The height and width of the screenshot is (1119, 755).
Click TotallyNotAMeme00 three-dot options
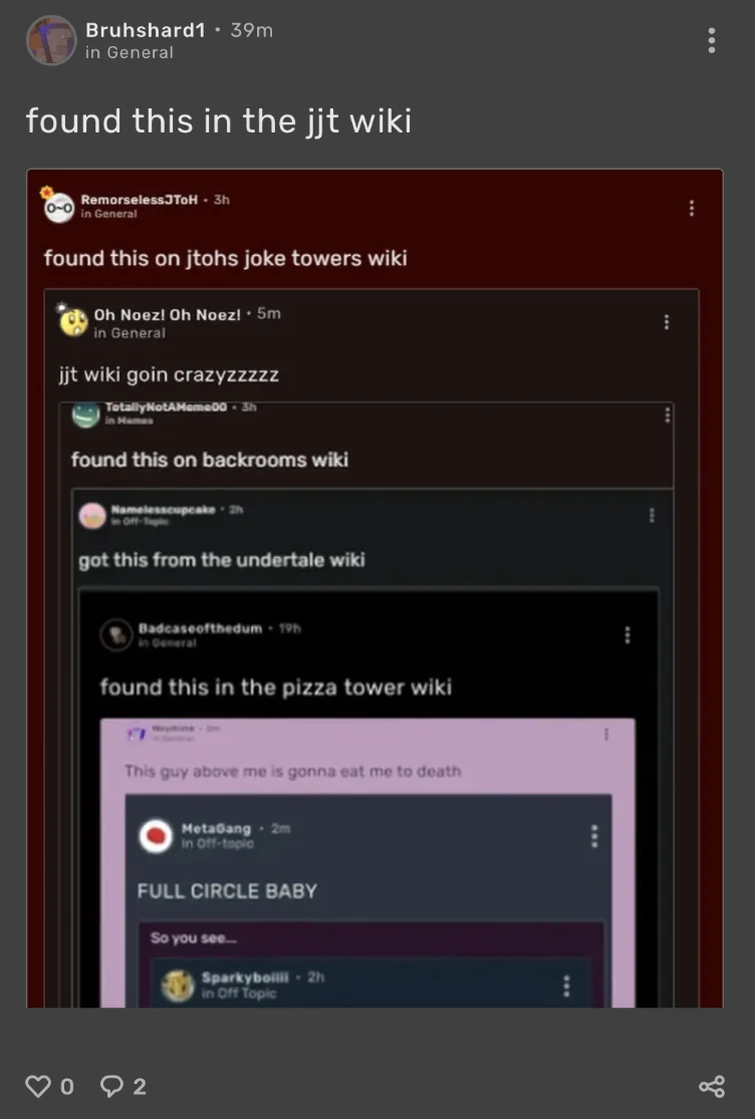click(x=667, y=415)
